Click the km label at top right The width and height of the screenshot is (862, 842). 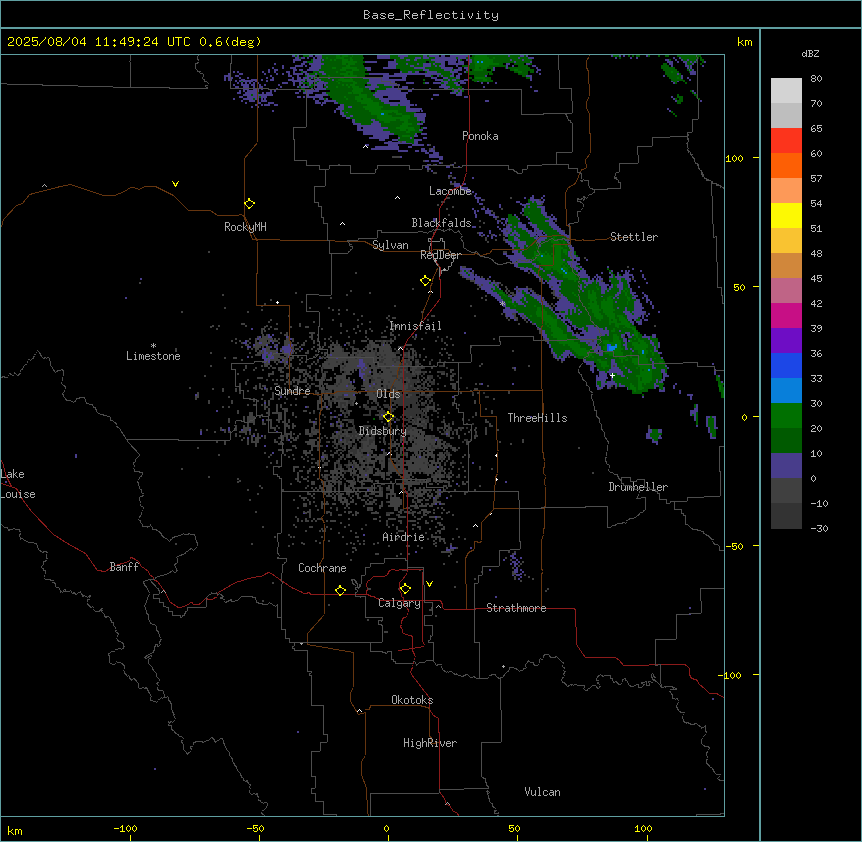744,42
